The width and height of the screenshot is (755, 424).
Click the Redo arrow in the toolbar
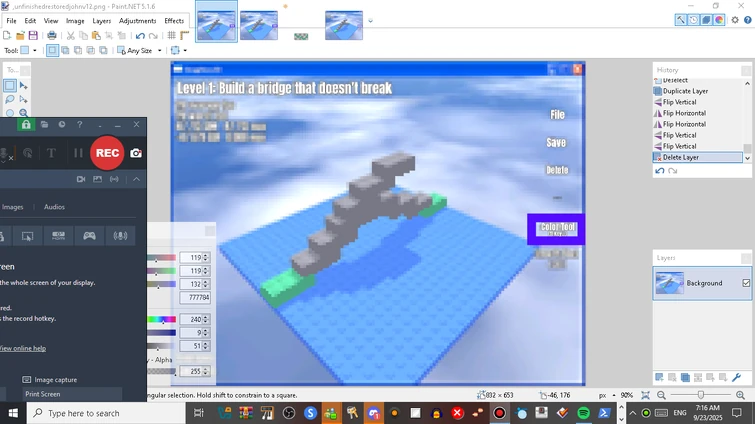(153, 35)
